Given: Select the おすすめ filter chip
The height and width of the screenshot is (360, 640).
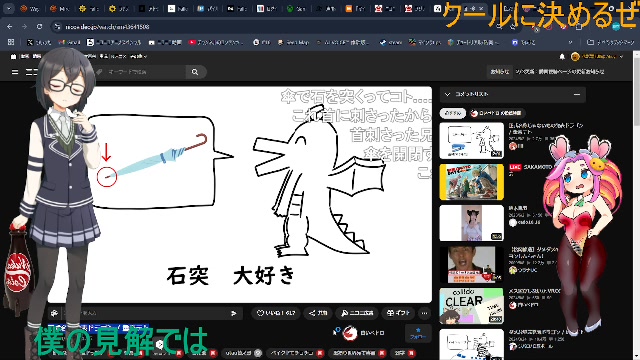Looking at the screenshot, I should pyautogui.click(x=453, y=113).
